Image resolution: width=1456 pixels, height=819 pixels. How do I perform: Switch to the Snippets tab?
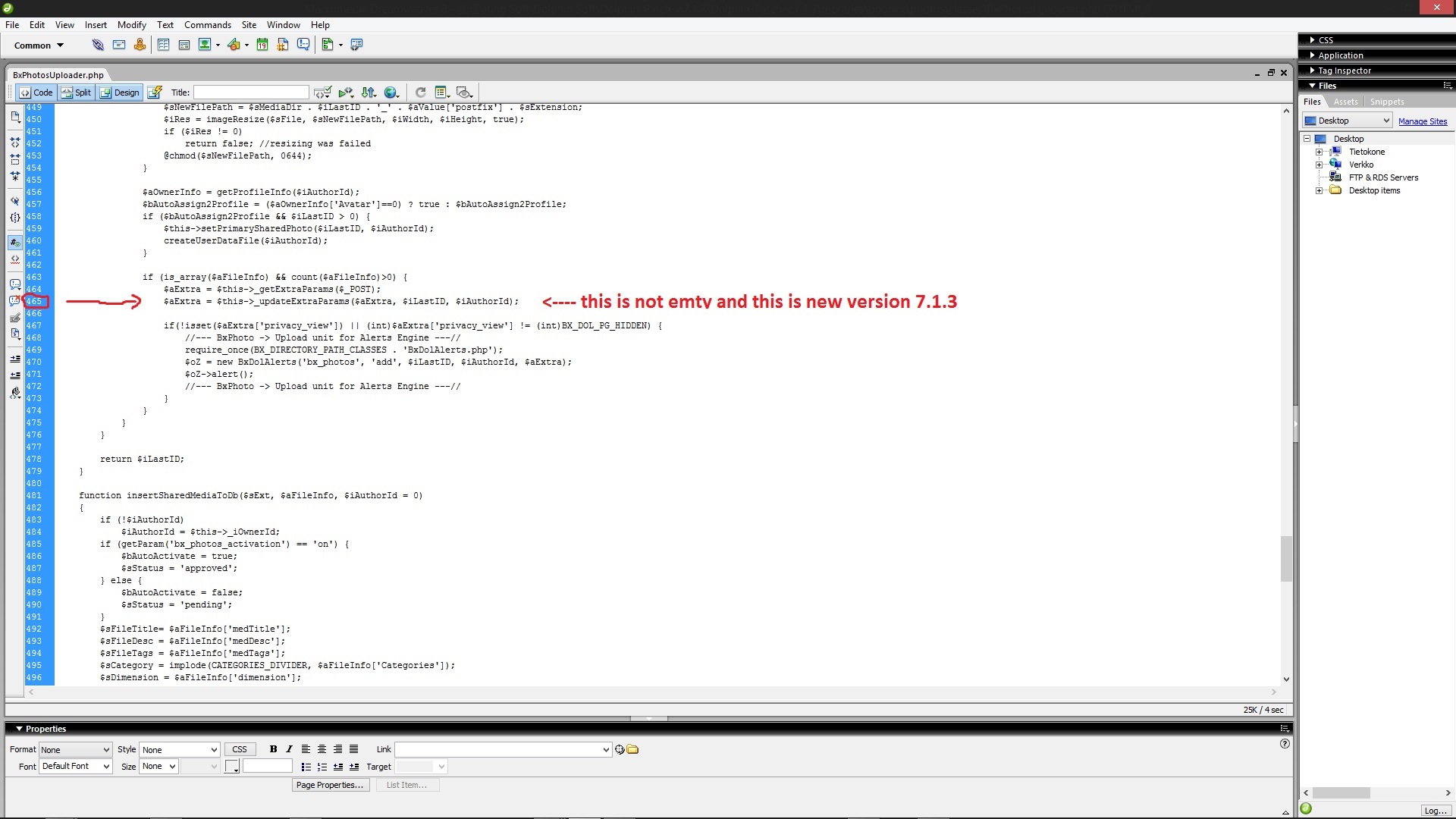coord(1386,102)
